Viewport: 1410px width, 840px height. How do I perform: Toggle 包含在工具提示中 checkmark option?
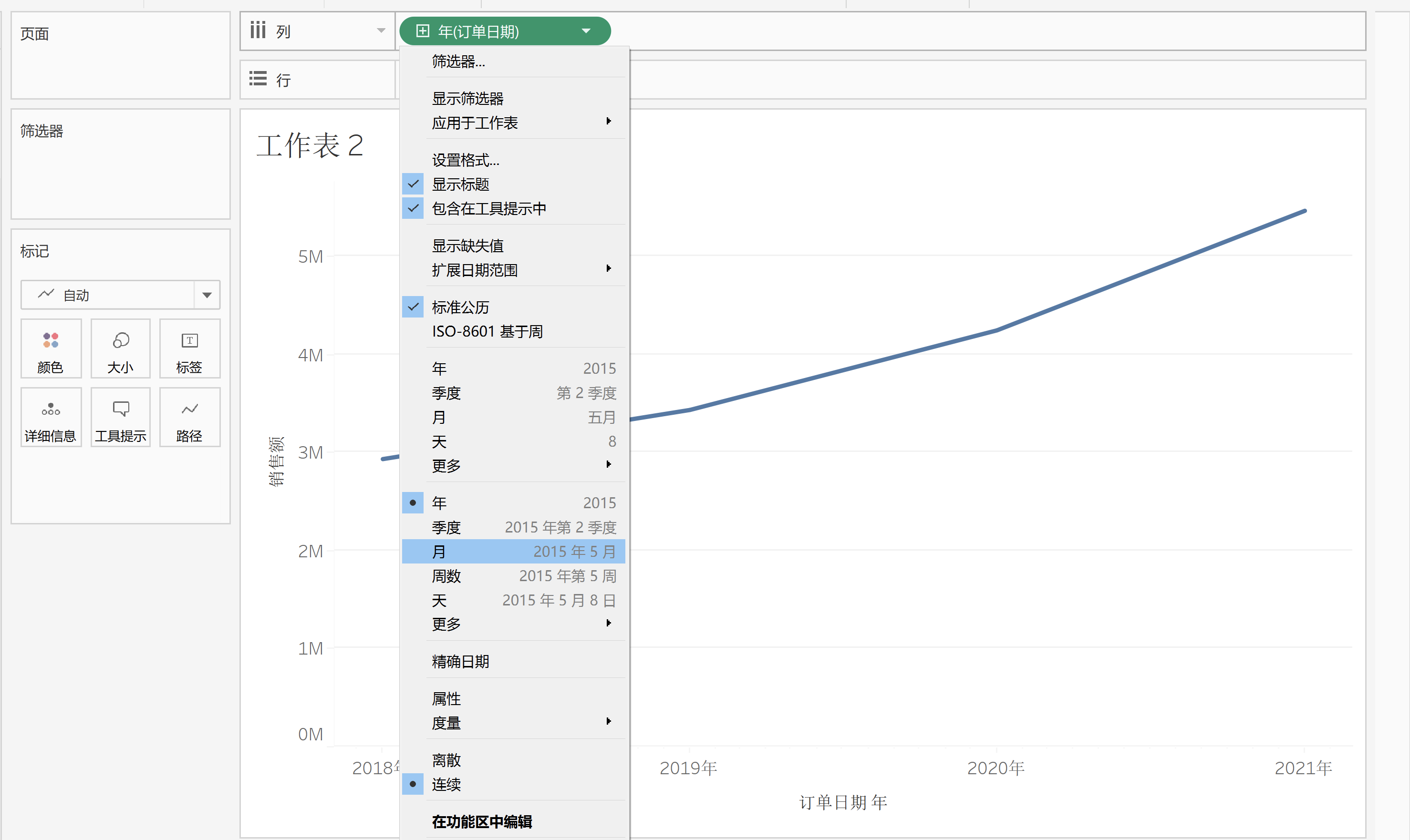pyautogui.click(x=514, y=209)
